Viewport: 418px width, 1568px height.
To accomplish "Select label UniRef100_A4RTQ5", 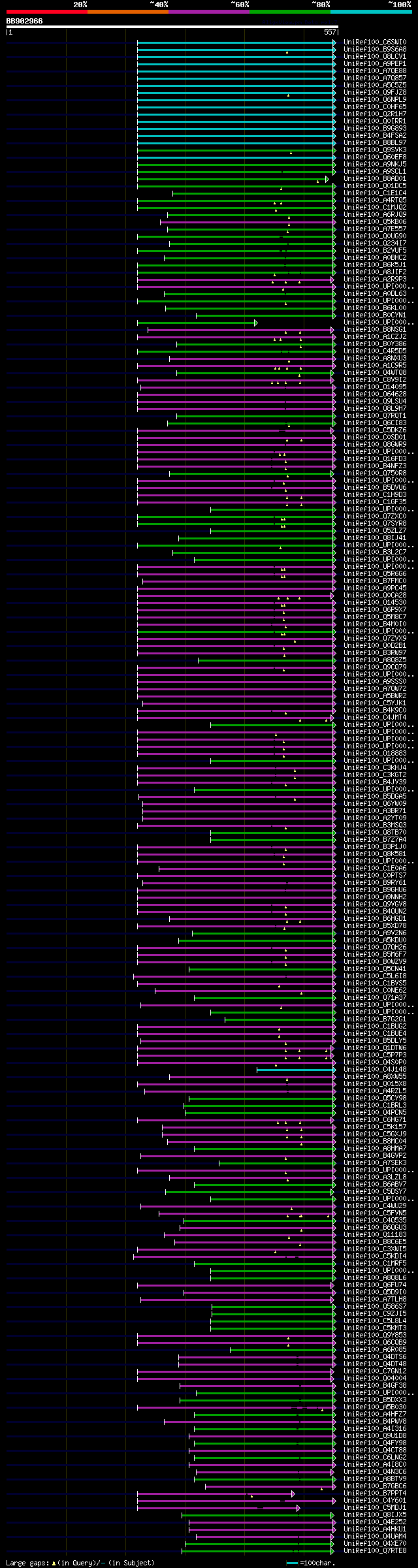I will coord(375,200).
